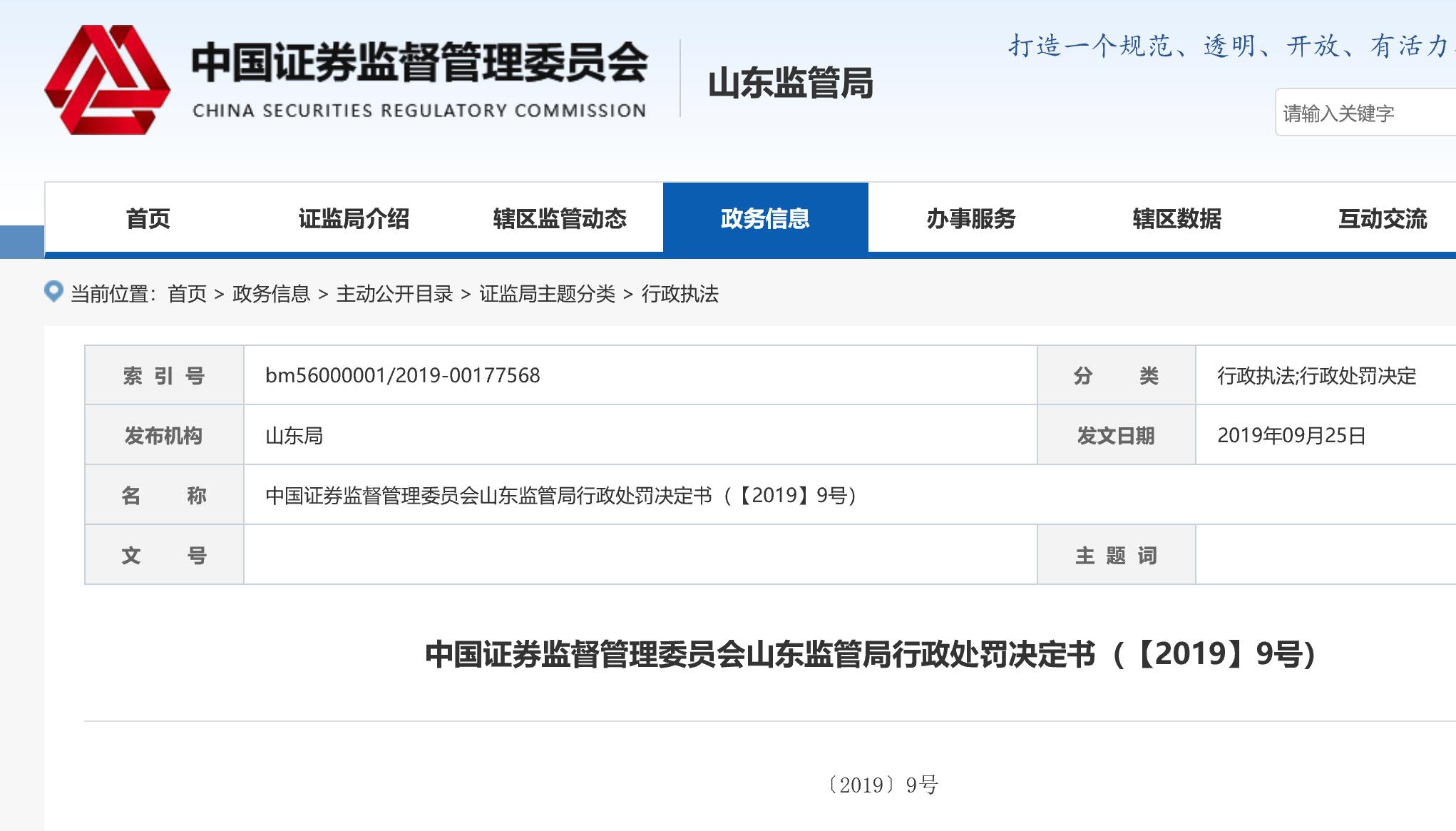Open the 首页 navigation tab
The width and height of the screenshot is (1456, 831).
[148, 218]
